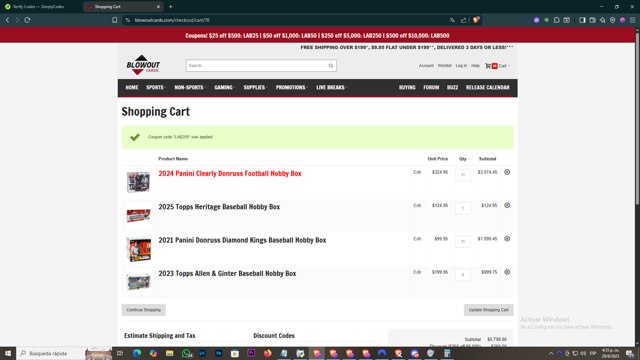Click the browser address bar URL

[x=172, y=20]
